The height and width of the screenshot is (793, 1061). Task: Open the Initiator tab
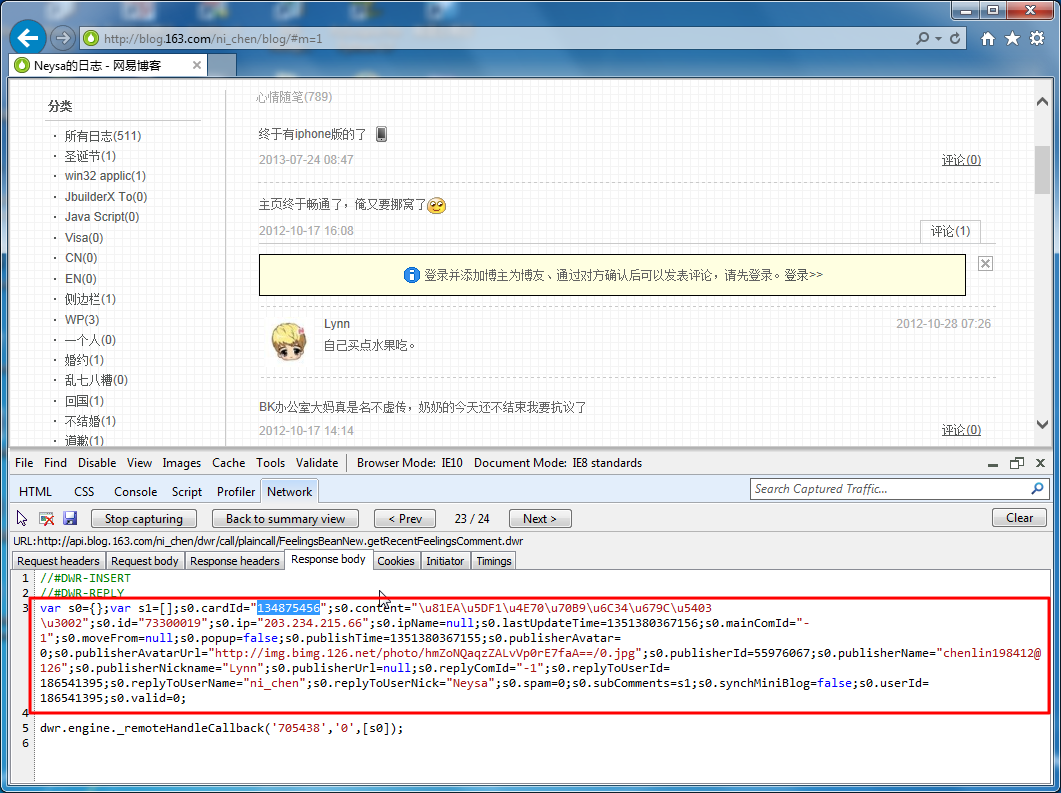click(x=445, y=561)
